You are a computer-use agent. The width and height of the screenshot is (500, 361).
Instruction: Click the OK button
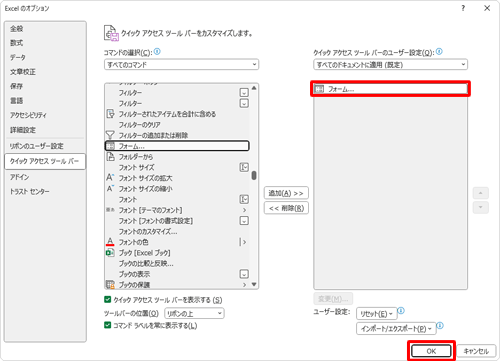(431, 351)
